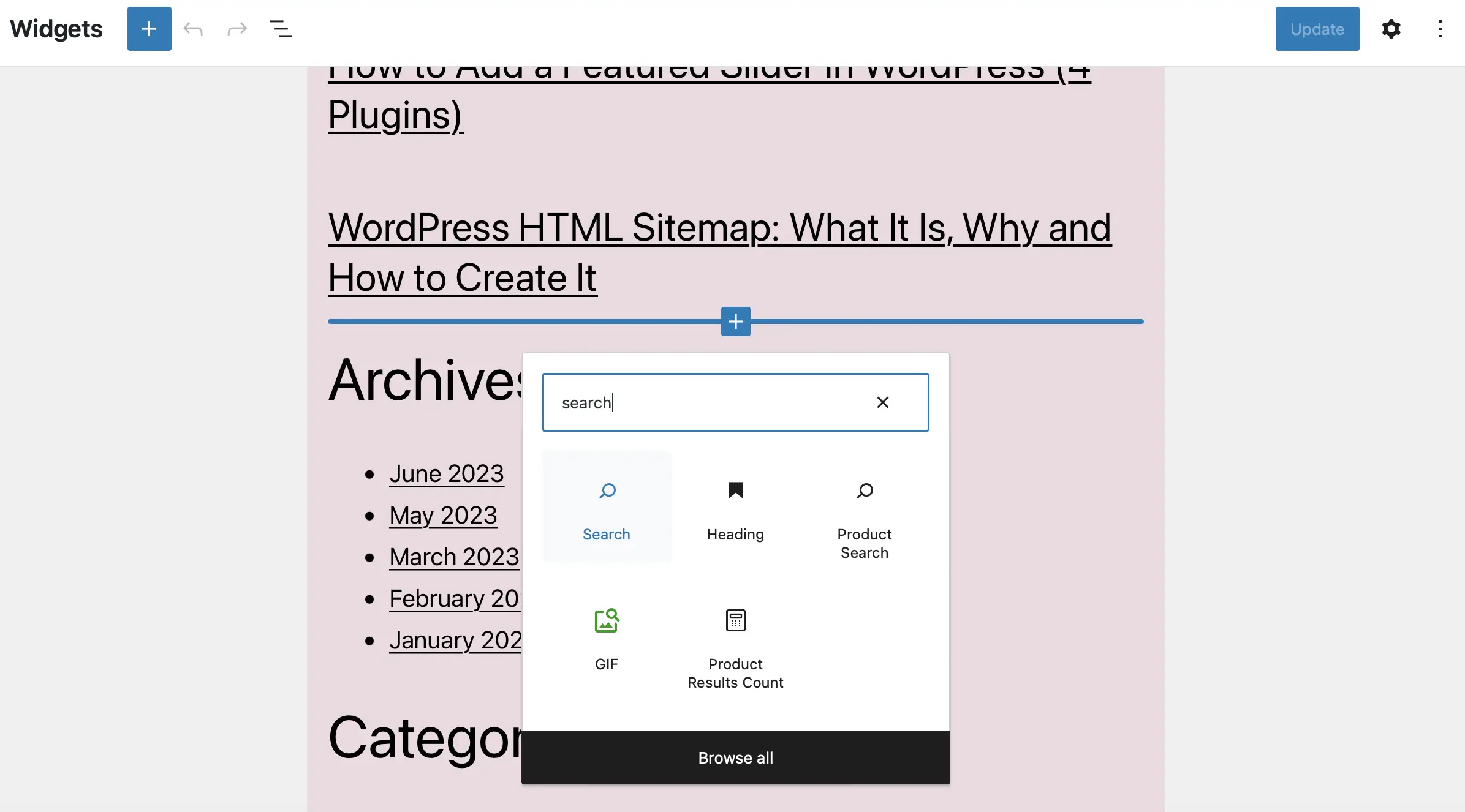
Task: Open WordPress HTML Sitemap article link
Action: (x=719, y=250)
